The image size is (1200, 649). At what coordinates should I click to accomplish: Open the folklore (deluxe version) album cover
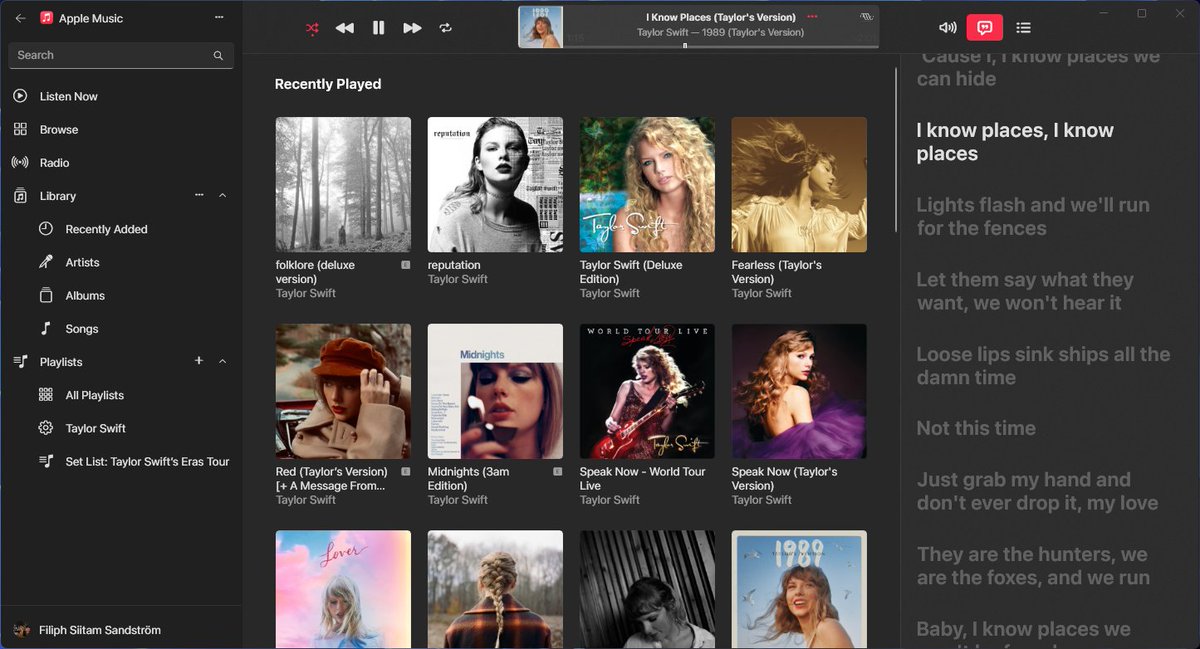343,185
